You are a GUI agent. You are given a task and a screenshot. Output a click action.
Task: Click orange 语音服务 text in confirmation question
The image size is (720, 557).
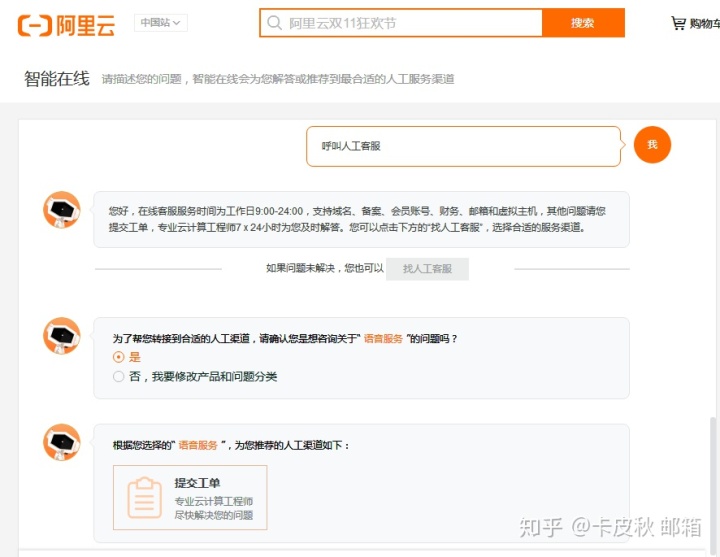point(383,339)
